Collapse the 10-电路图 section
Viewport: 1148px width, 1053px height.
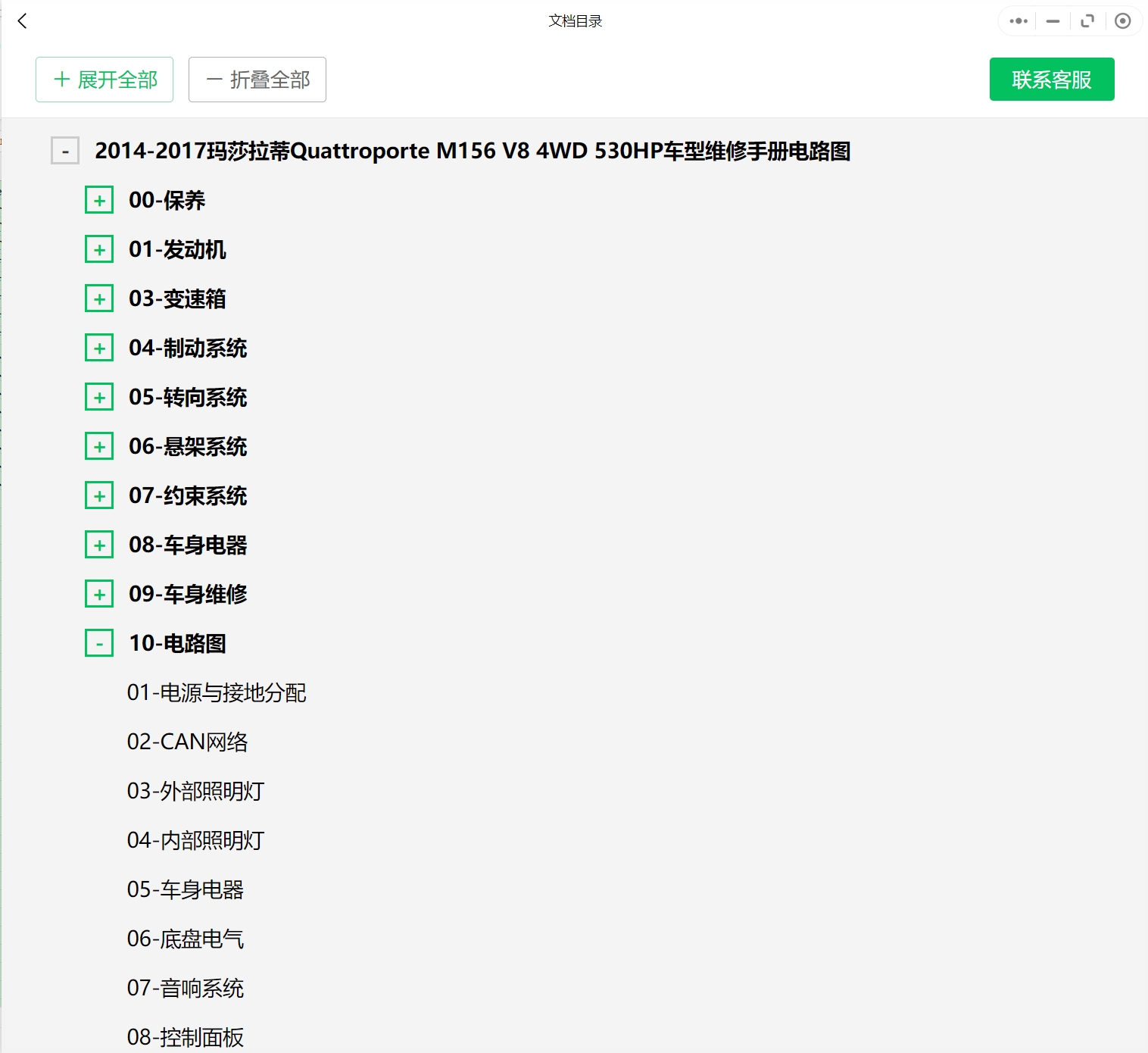pyautogui.click(x=99, y=643)
